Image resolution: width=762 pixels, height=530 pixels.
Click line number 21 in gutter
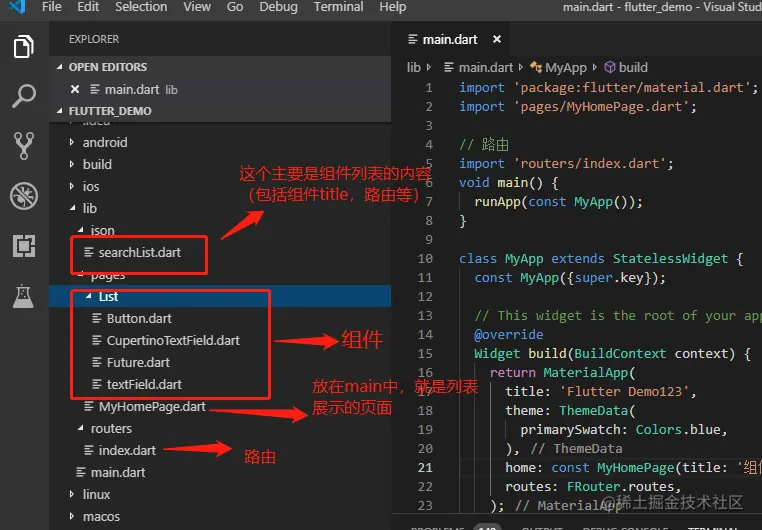pyautogui.click(x=425, y=467)
